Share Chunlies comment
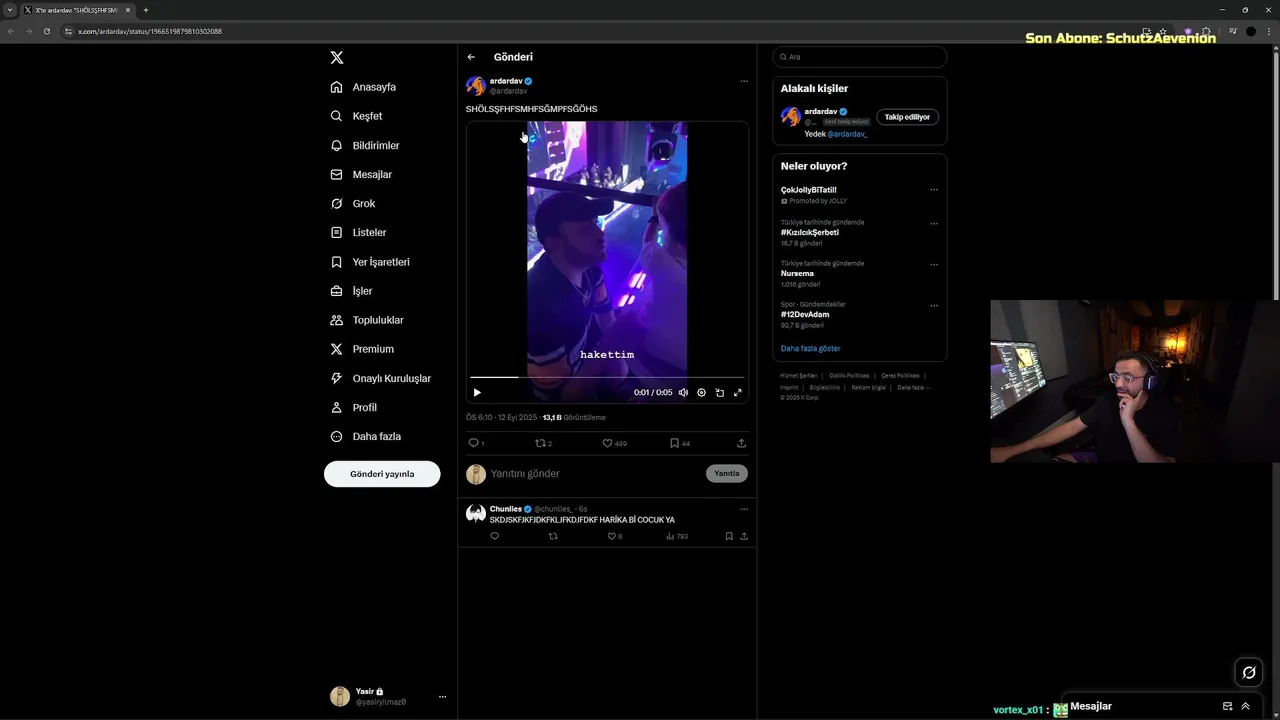The width and height of the screenshot is (1280, 720). coord(744,536)
